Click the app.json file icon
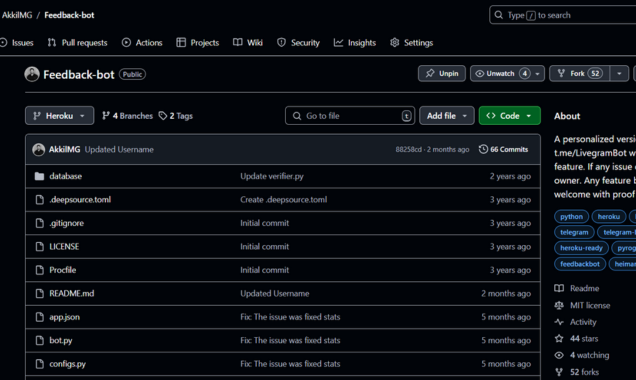The width and height of the screenshot is (636, 380). click(x=39, y=317)
